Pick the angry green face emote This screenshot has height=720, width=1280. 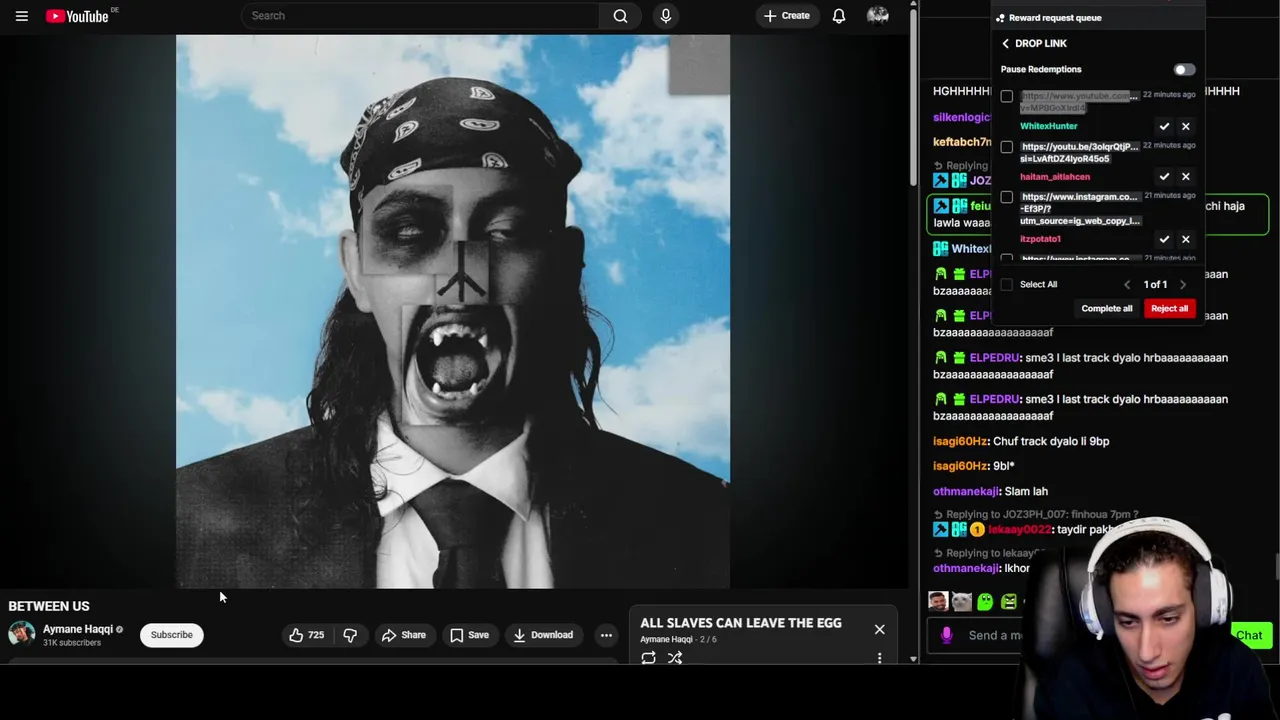pyautogui.click(x=1008, y=601)
